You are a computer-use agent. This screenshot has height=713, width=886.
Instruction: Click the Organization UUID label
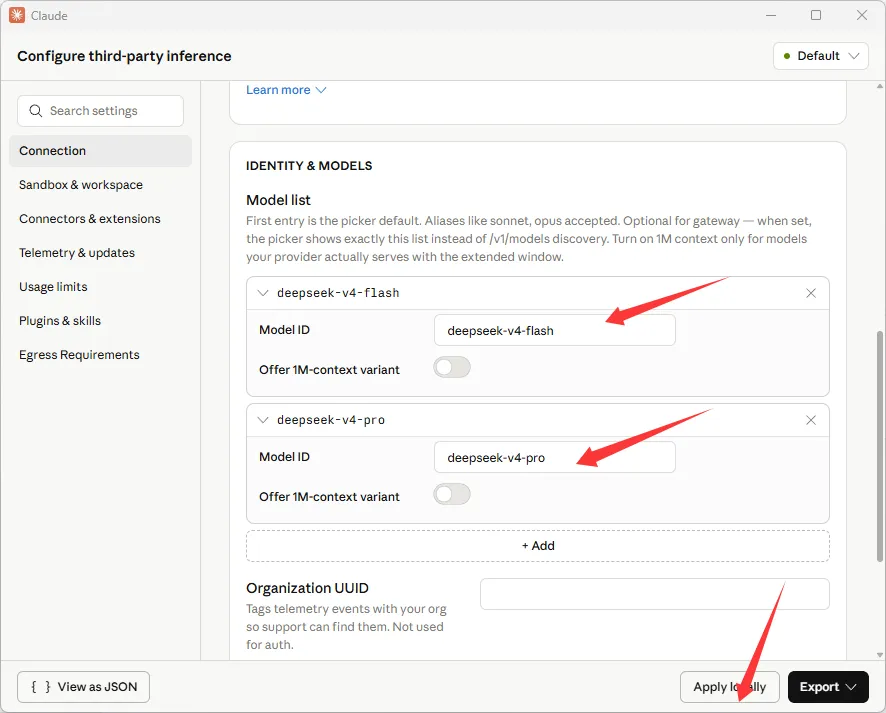307,588
